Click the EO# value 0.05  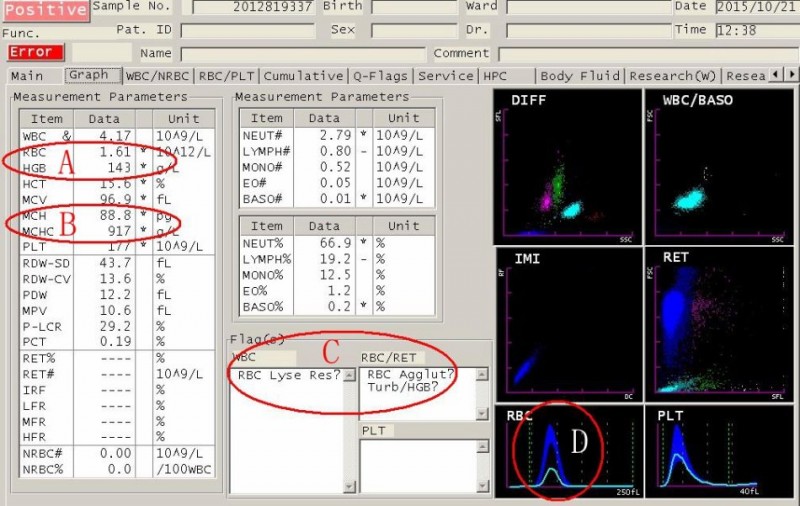tap(335, 183)
